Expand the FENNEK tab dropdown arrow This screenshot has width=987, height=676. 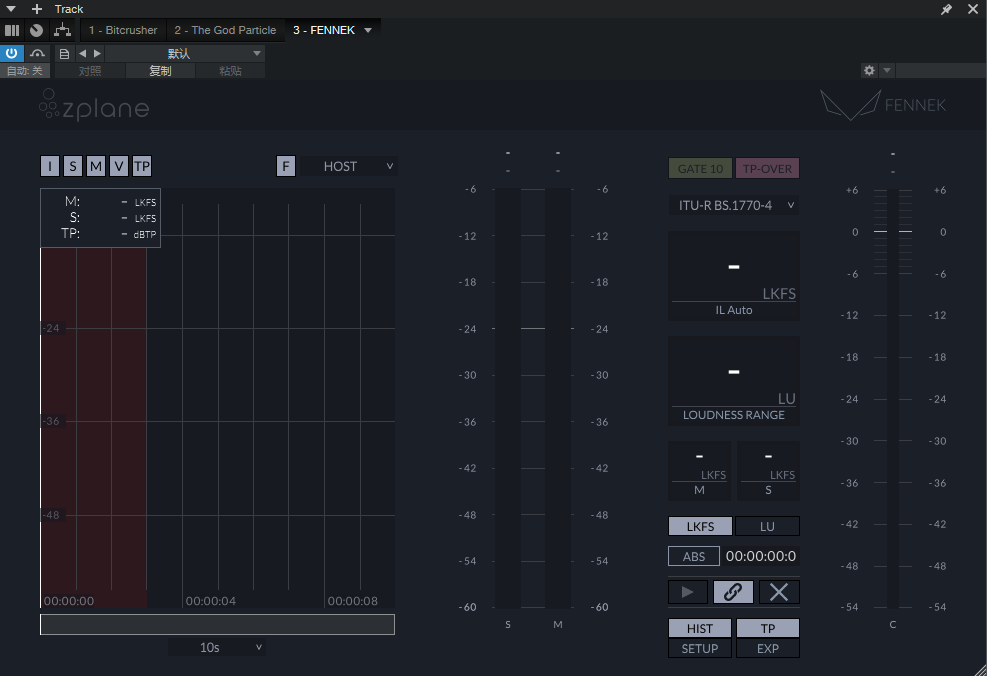368,30
